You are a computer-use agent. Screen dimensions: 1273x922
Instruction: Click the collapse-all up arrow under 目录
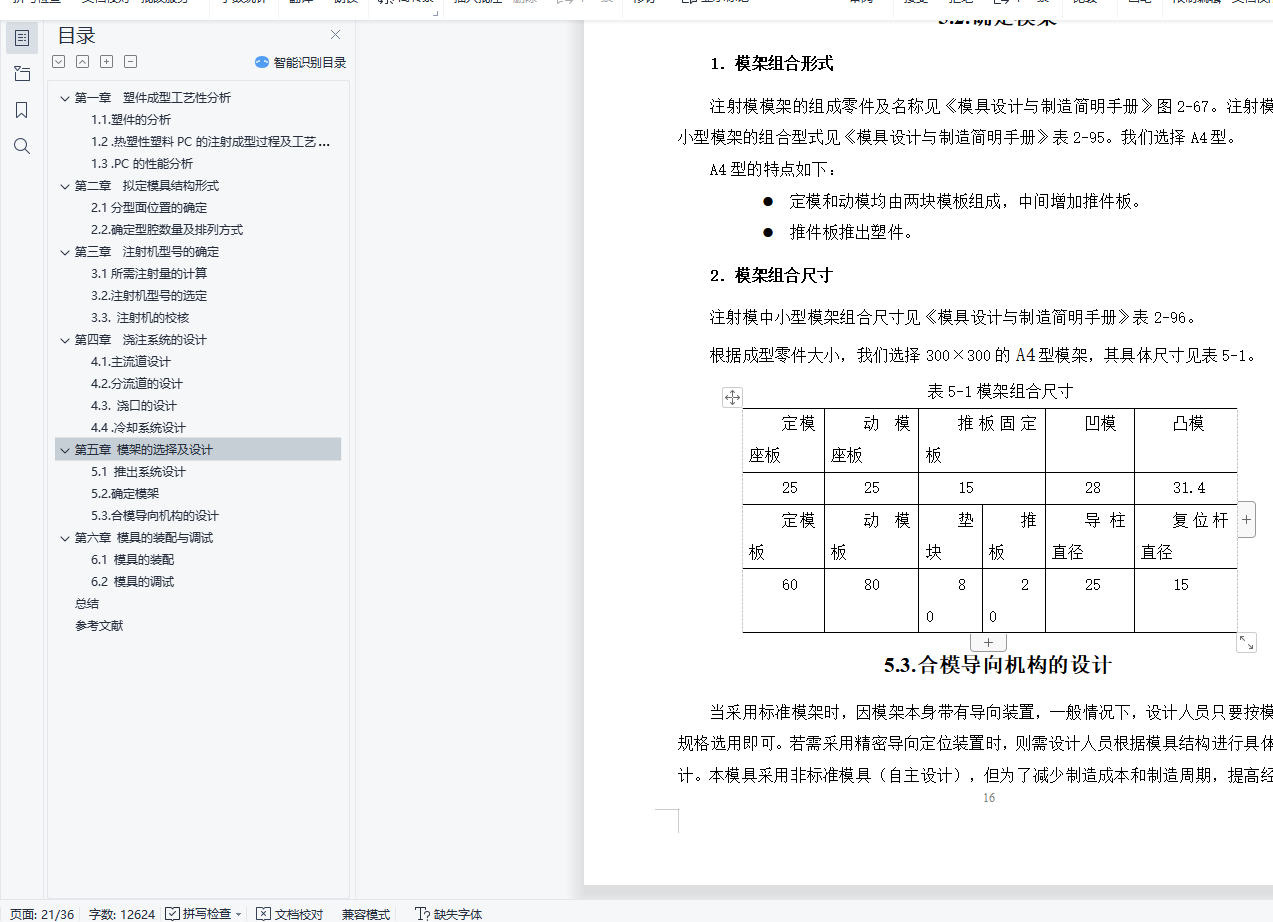pos(82,62)
